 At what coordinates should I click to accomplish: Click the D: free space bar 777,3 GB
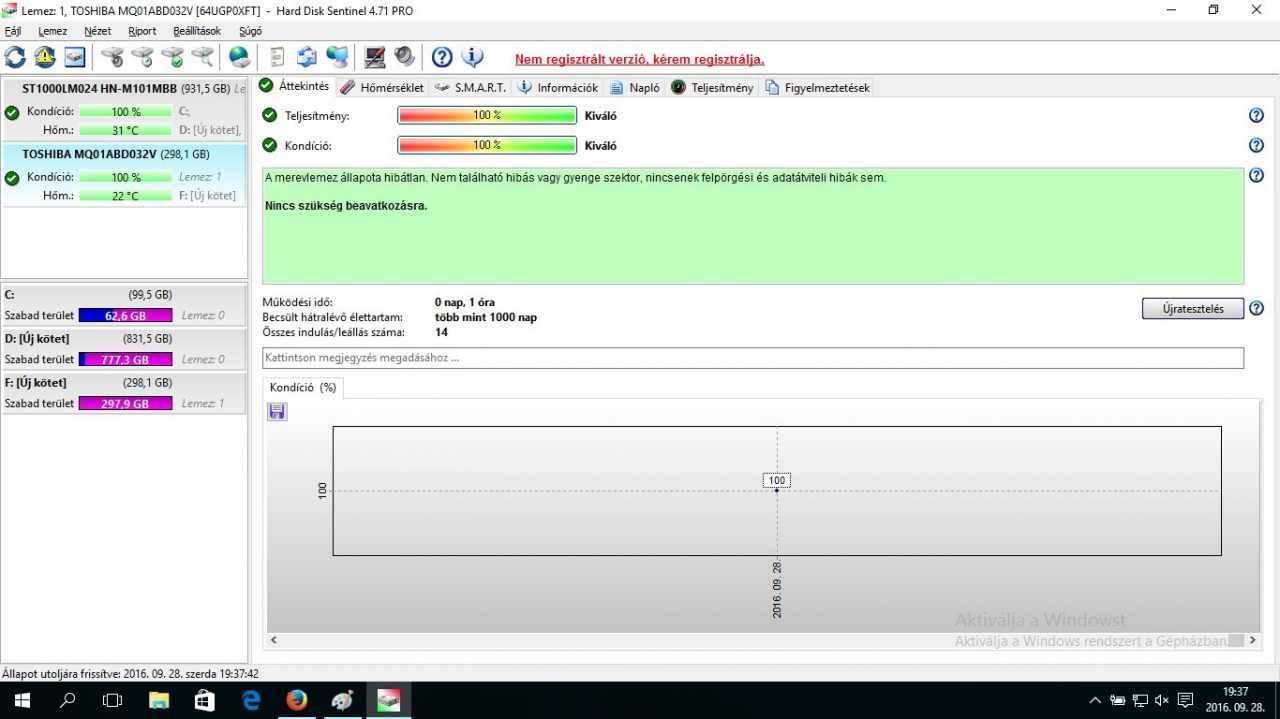(125, 360)
